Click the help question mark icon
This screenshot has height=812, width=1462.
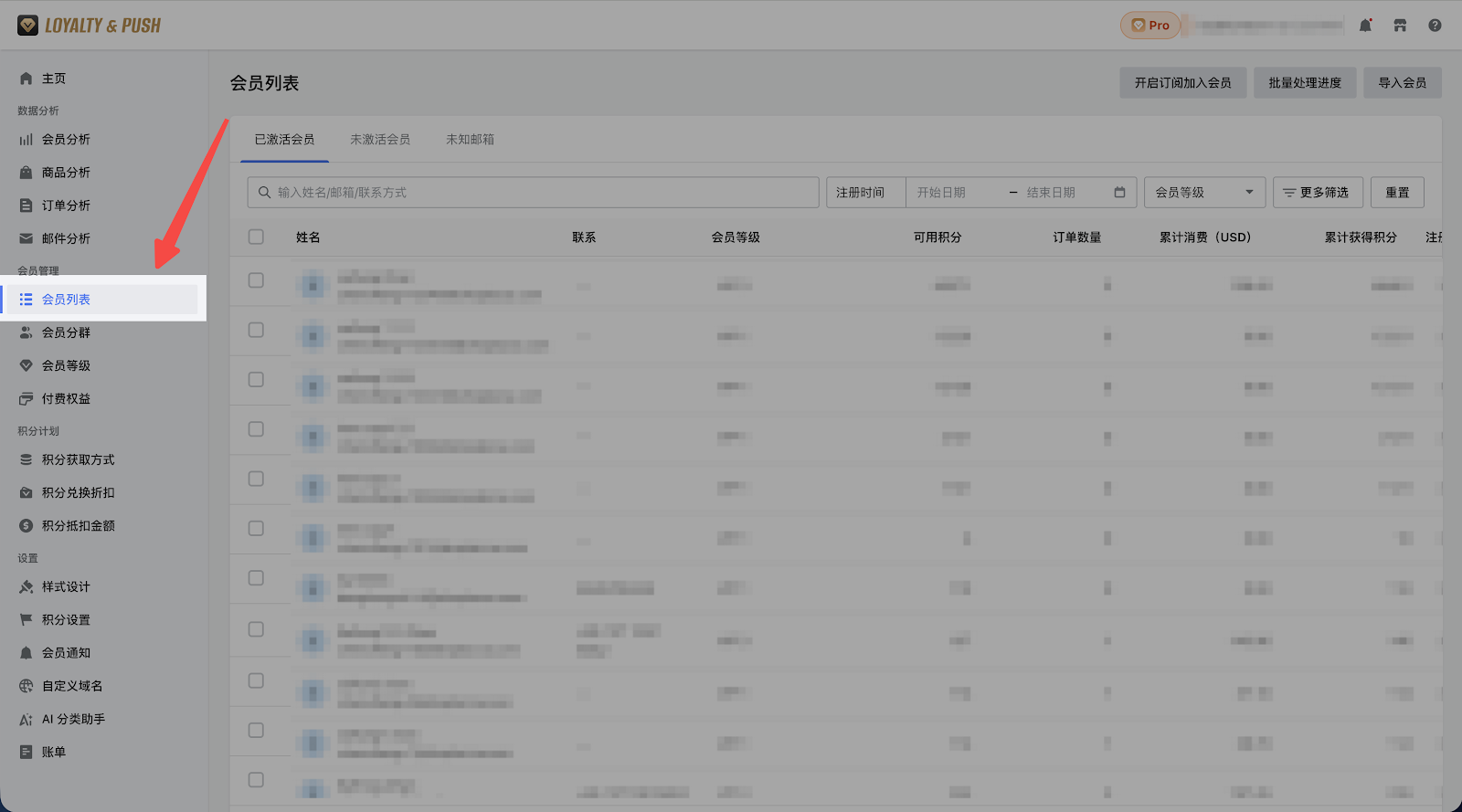(1435, 26)
